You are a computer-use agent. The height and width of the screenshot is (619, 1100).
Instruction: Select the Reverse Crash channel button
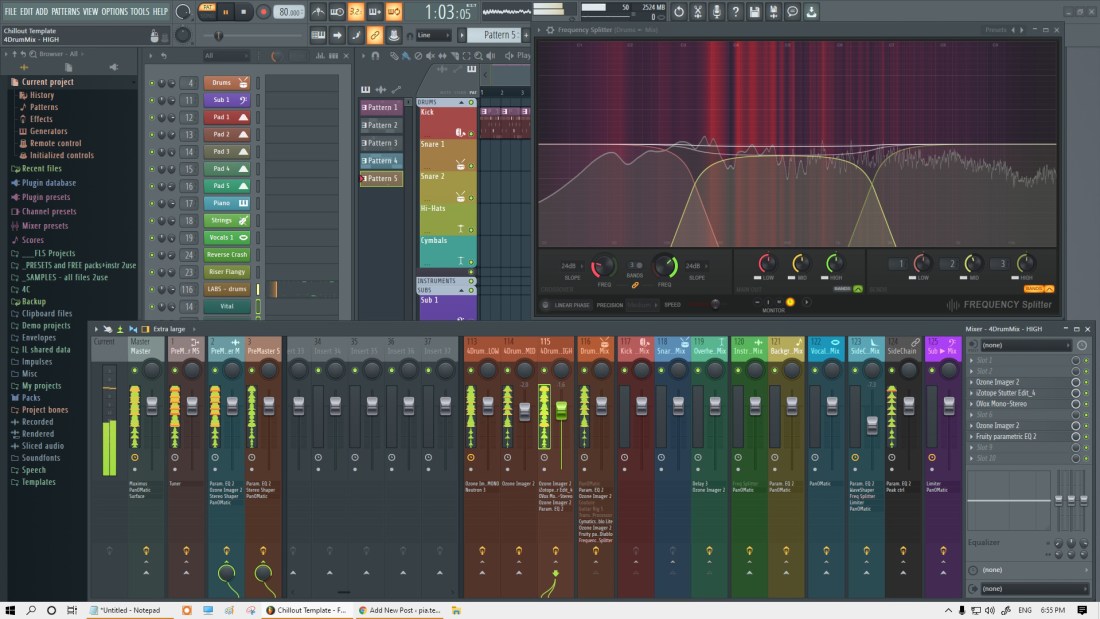click(x=227, y=255)
